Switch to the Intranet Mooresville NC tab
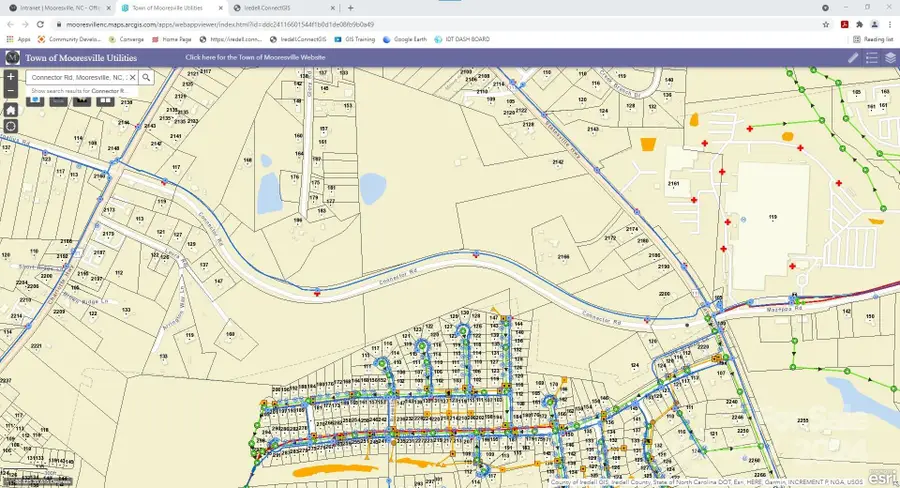This screenshot has height=488, width=900. pyautogui.click(x=55, y=7)
